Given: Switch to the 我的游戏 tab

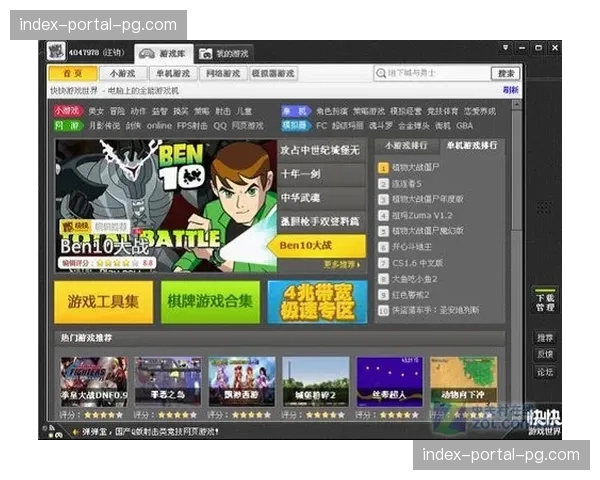Looking at the screenshot, I should click(x=224, y=54).
